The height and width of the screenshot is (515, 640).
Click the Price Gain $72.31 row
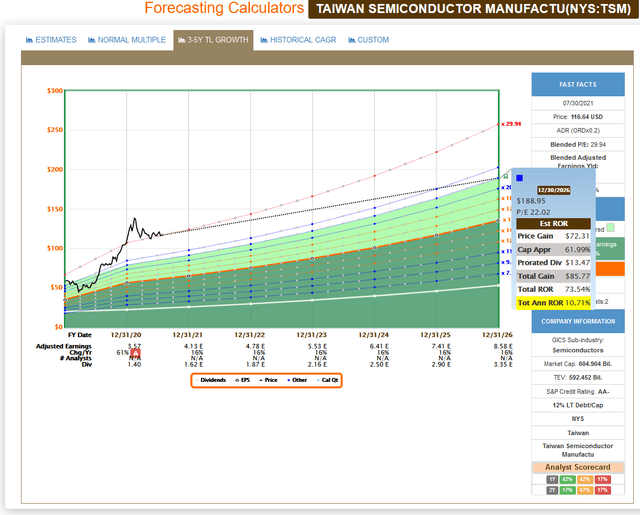553,236
